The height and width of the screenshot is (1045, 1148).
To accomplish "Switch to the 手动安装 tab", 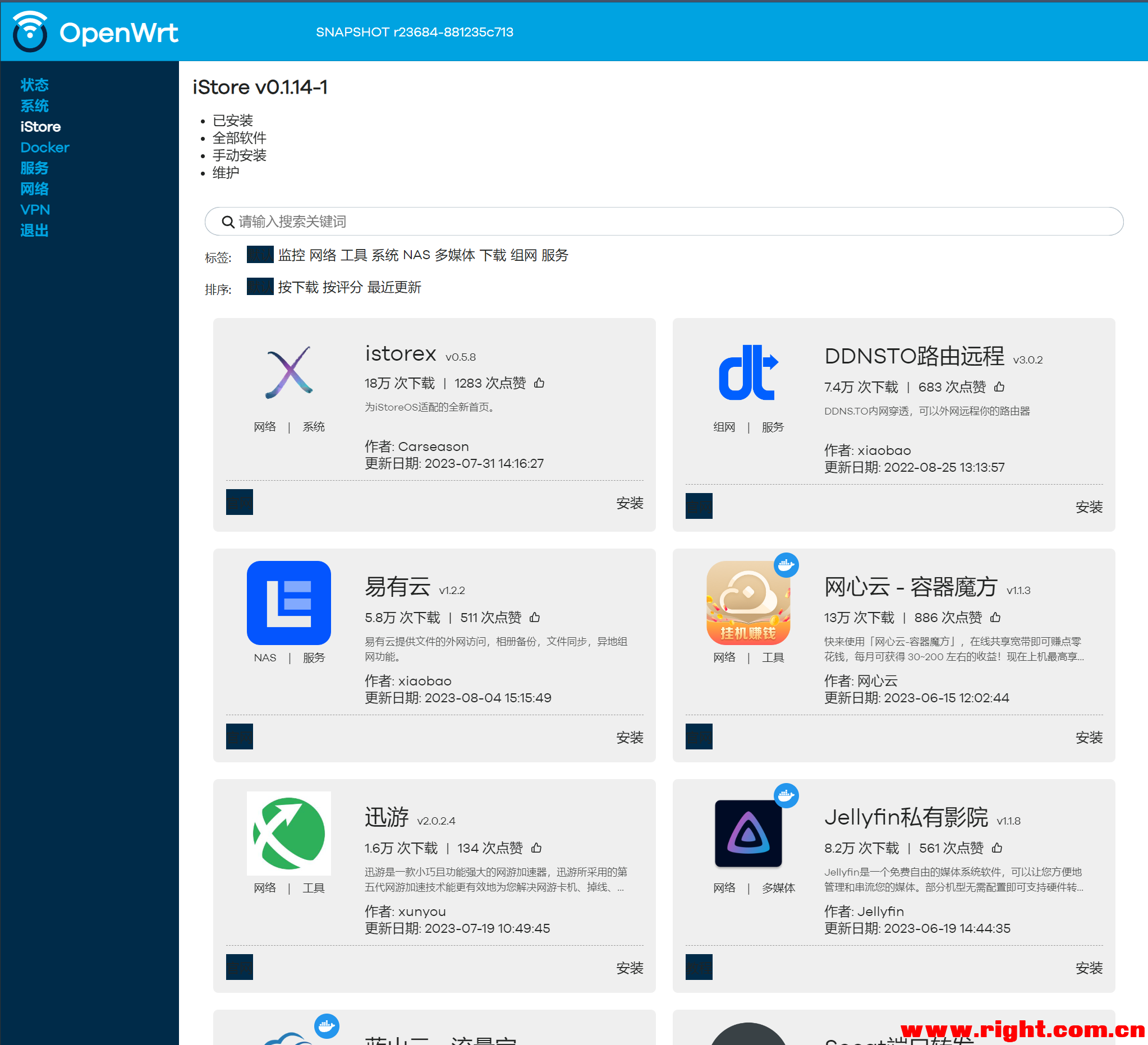I will [x=239, y=155].
